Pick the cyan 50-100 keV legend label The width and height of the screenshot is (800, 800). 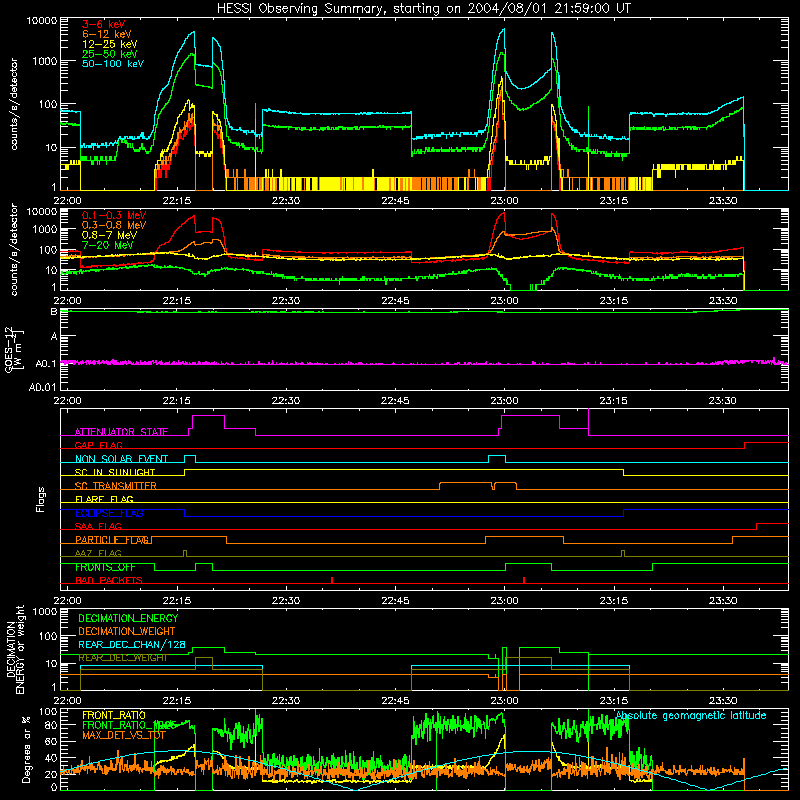pyautogui.click(x=113, y=64)
